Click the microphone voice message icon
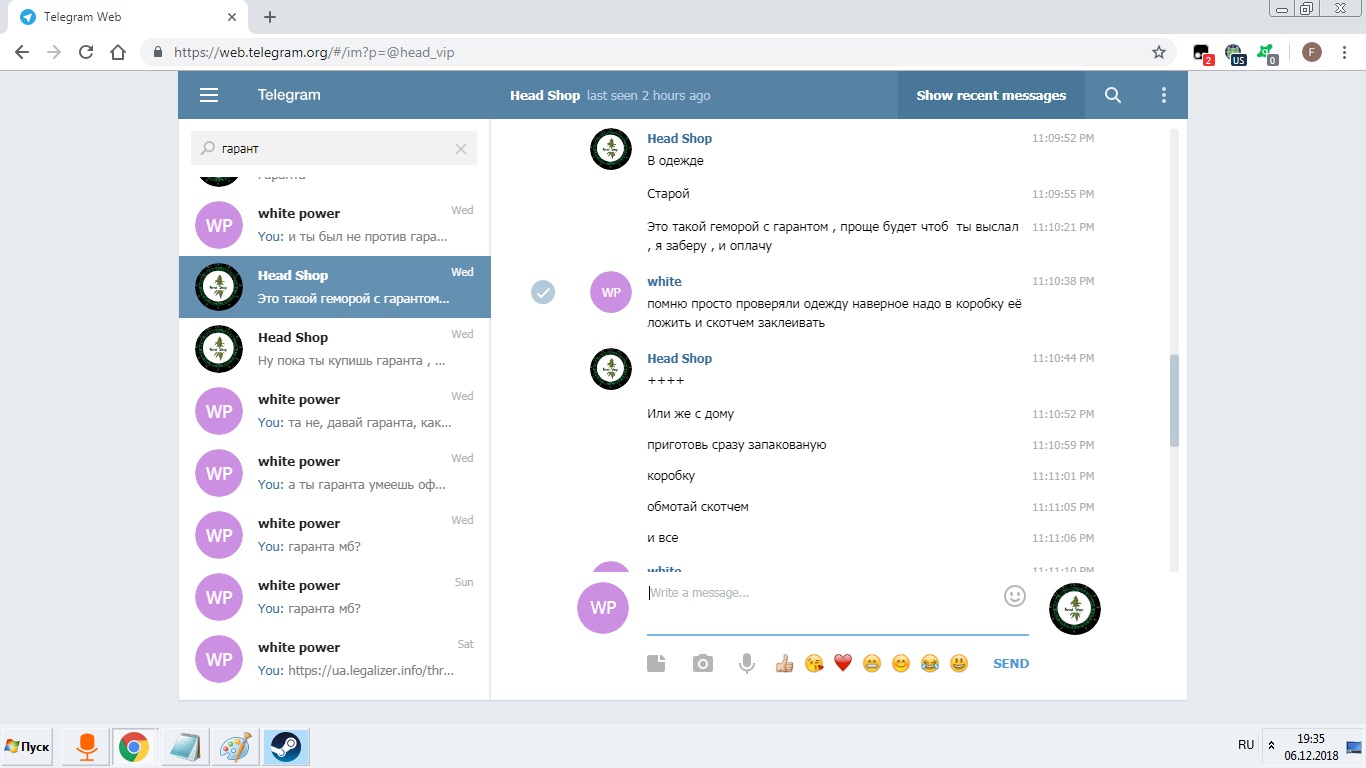The width and height of the screenshot is (1366, 768). click(x=746, y=663)
